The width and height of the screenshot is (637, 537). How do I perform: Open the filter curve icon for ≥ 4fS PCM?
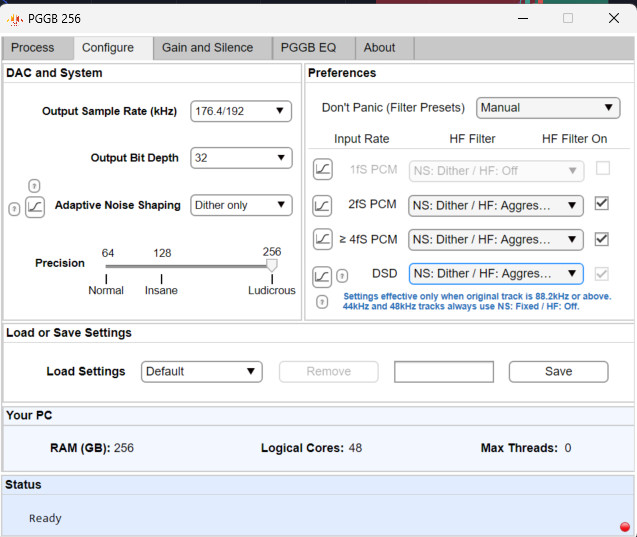(x=322, y=239)
